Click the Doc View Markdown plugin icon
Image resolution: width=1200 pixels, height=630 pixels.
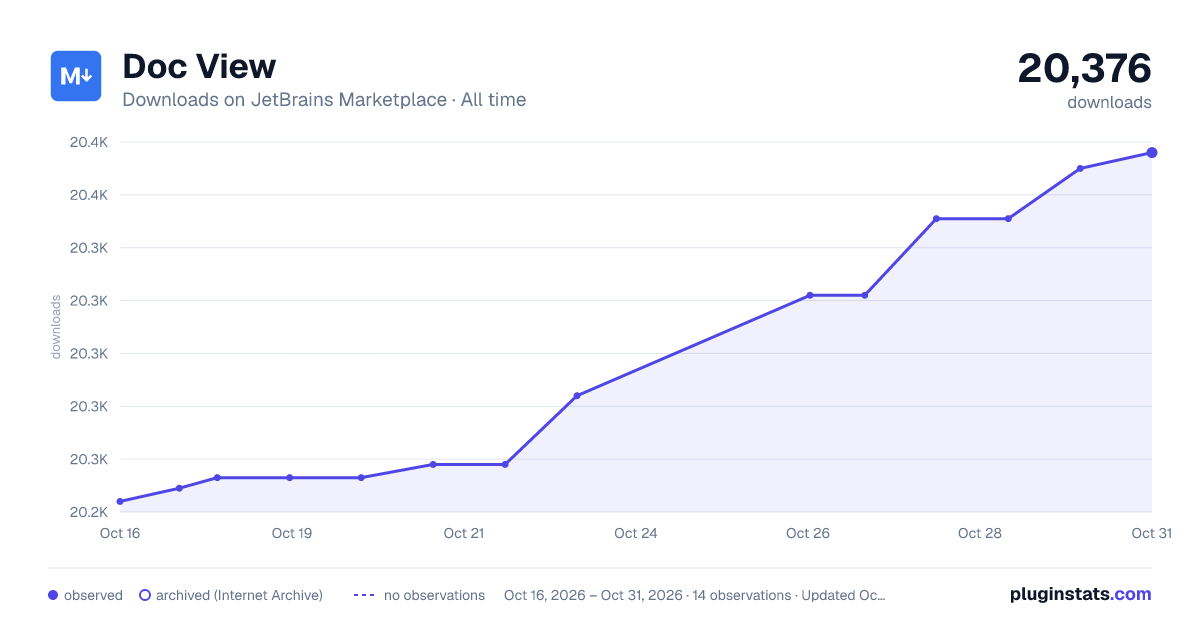tap(76, 76)
